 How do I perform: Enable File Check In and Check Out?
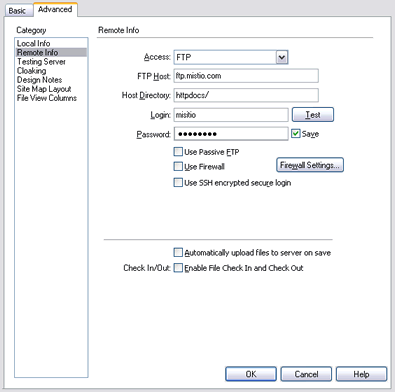tap(178, 268)
